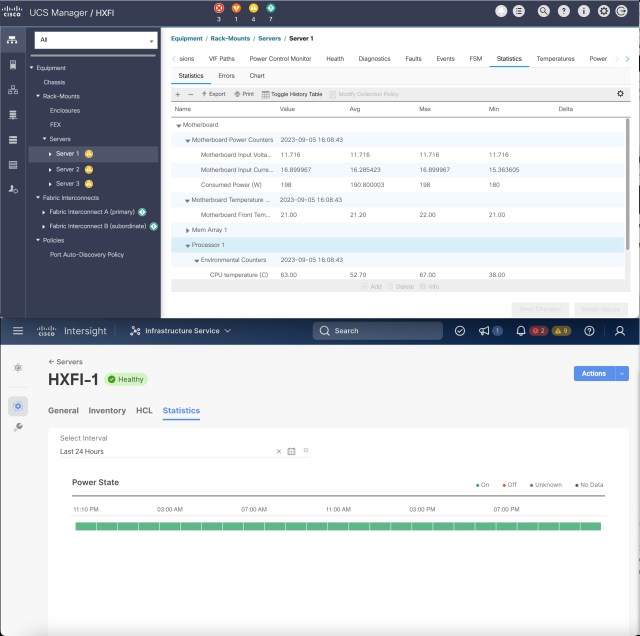
Task: Open the All filter dropdown
Action: click(95, 40)
